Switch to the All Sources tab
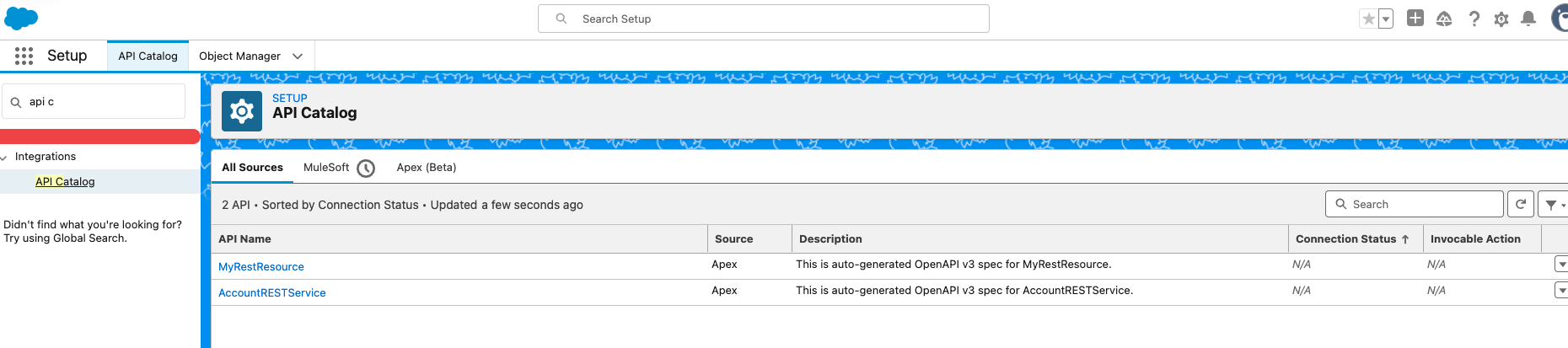 [x=252, y=167]
